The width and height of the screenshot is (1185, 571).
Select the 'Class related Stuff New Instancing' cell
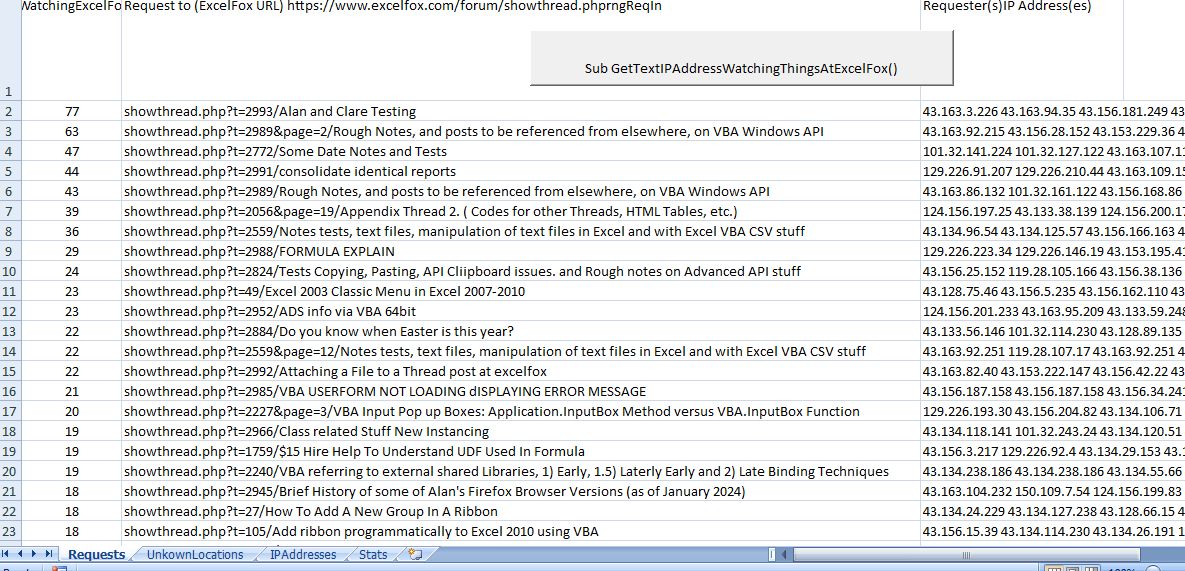(x=521, y=431)
